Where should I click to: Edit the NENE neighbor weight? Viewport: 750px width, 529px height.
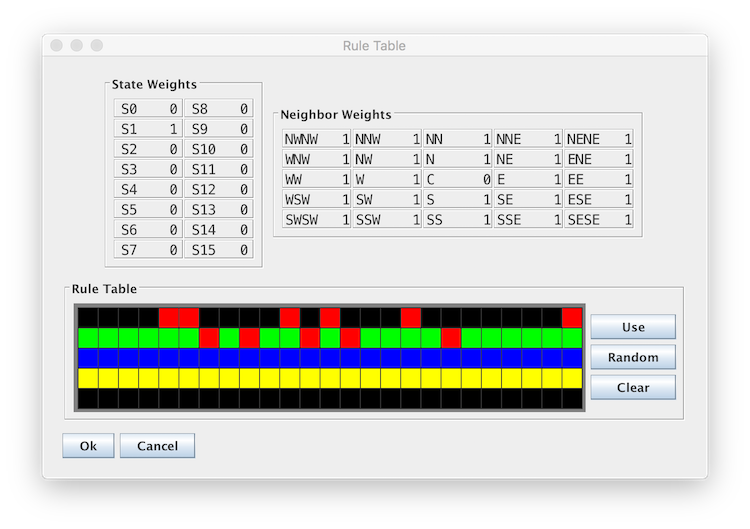coord(599,139)
